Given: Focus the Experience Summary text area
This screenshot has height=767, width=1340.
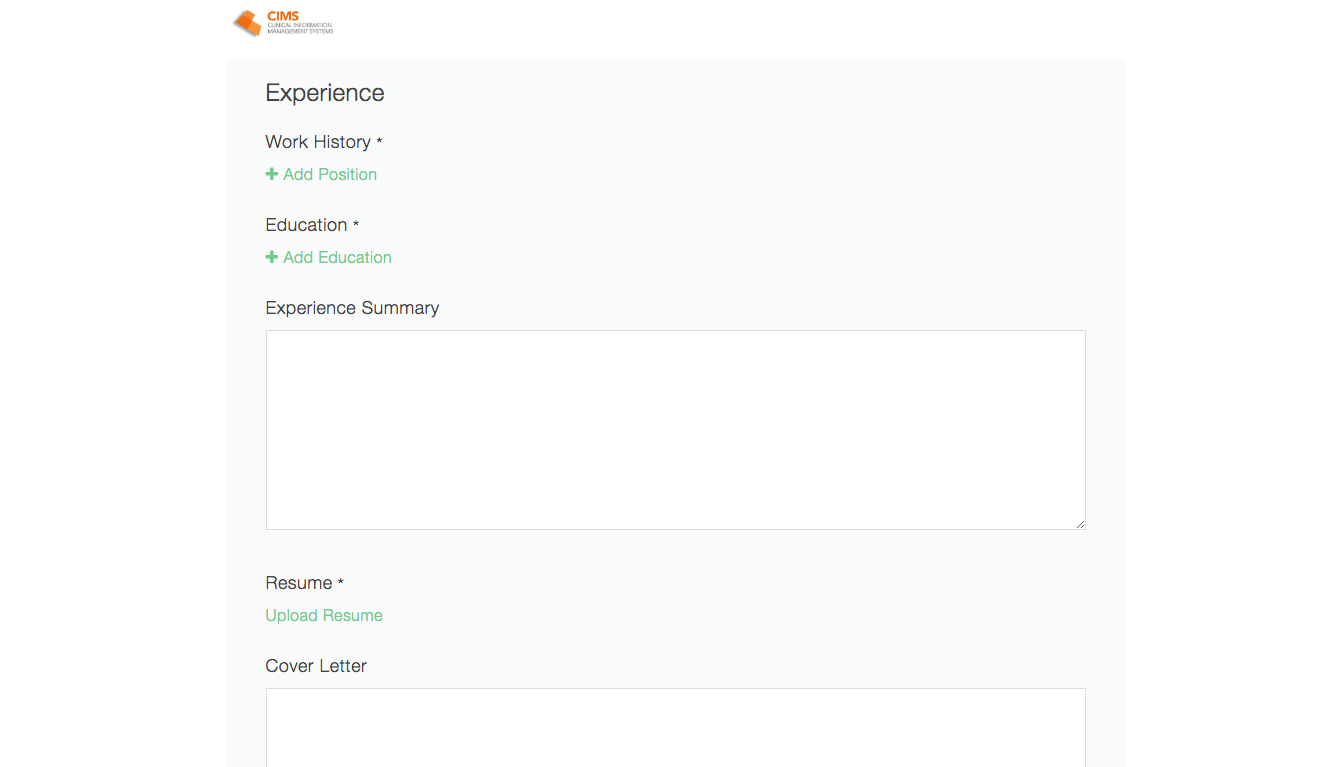Looking at the screenshot, I should (675, 429).
